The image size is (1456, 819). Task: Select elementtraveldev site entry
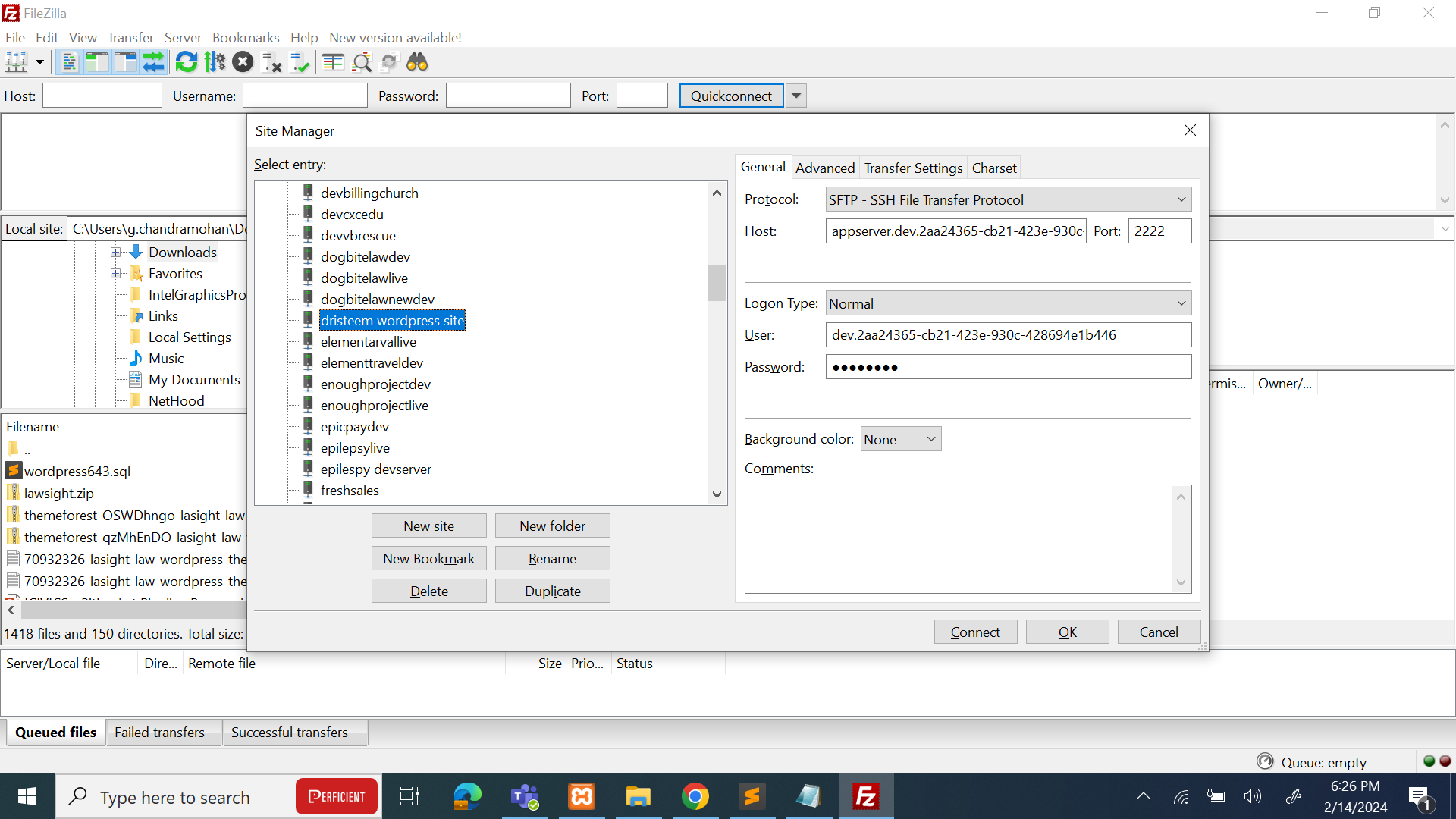coord(372,362)
